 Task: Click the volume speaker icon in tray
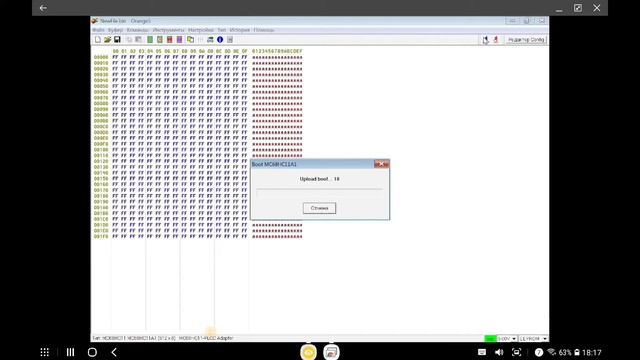pos(499,352)
